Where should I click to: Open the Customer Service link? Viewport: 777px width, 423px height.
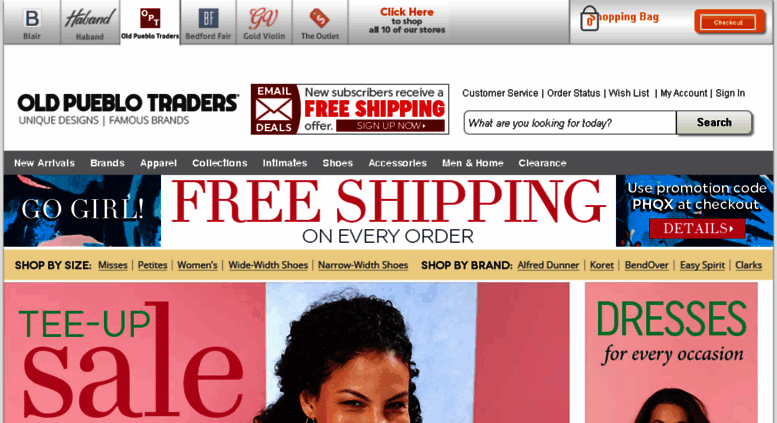(500, 93)
